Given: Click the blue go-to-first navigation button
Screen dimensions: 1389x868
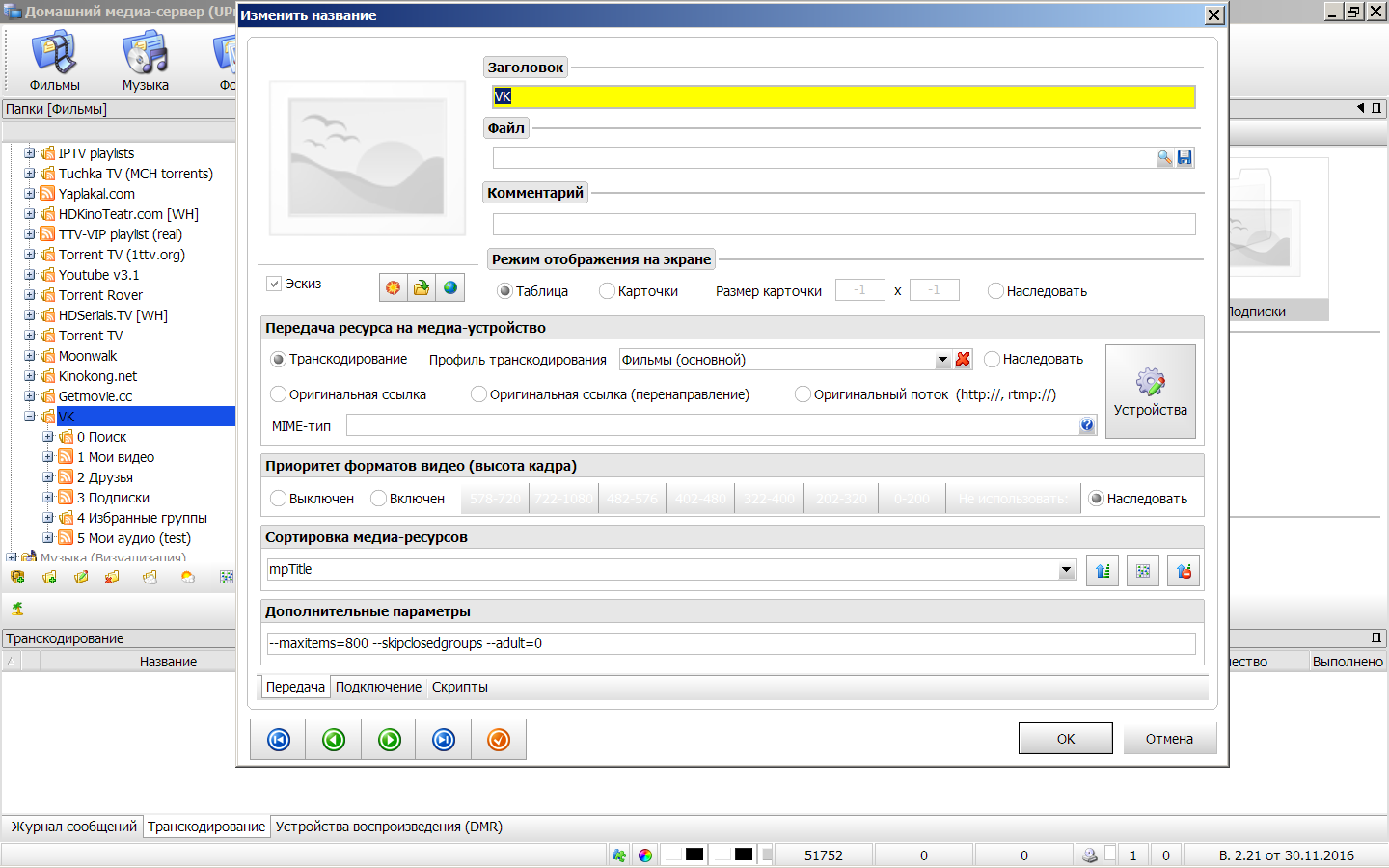Looking at the screenshot, I should coord(279,740).
